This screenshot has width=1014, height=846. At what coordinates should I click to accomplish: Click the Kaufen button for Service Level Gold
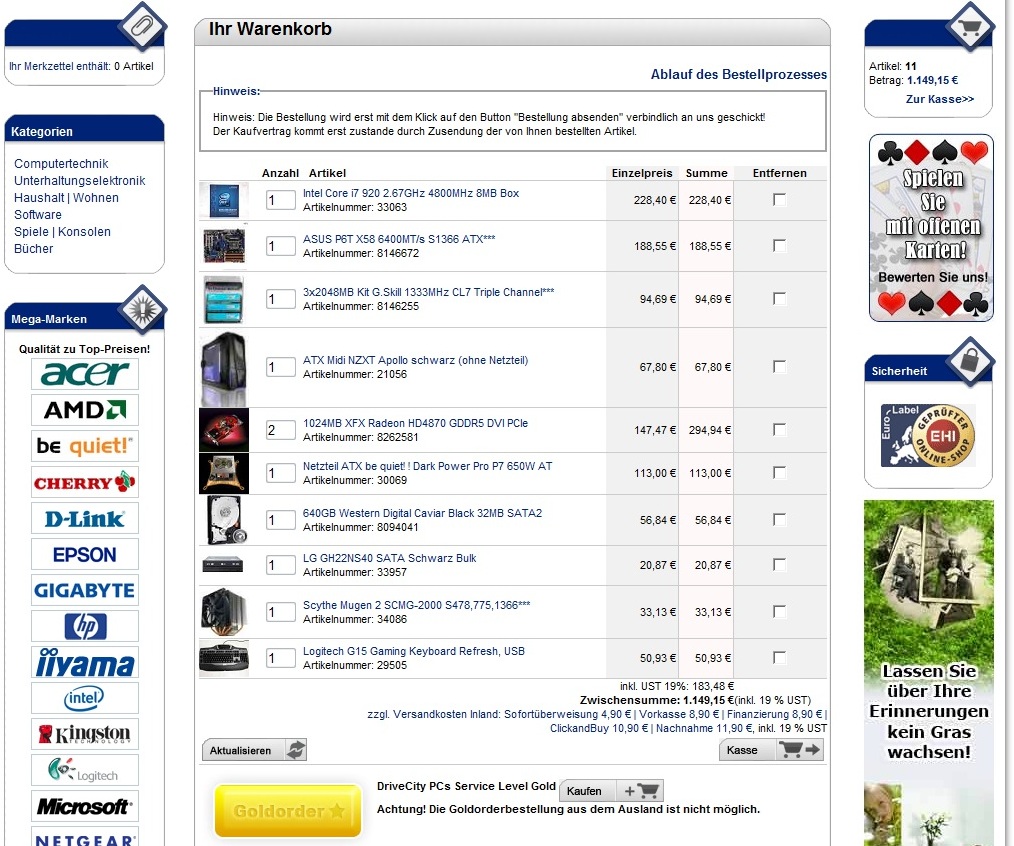coord(611,791)
